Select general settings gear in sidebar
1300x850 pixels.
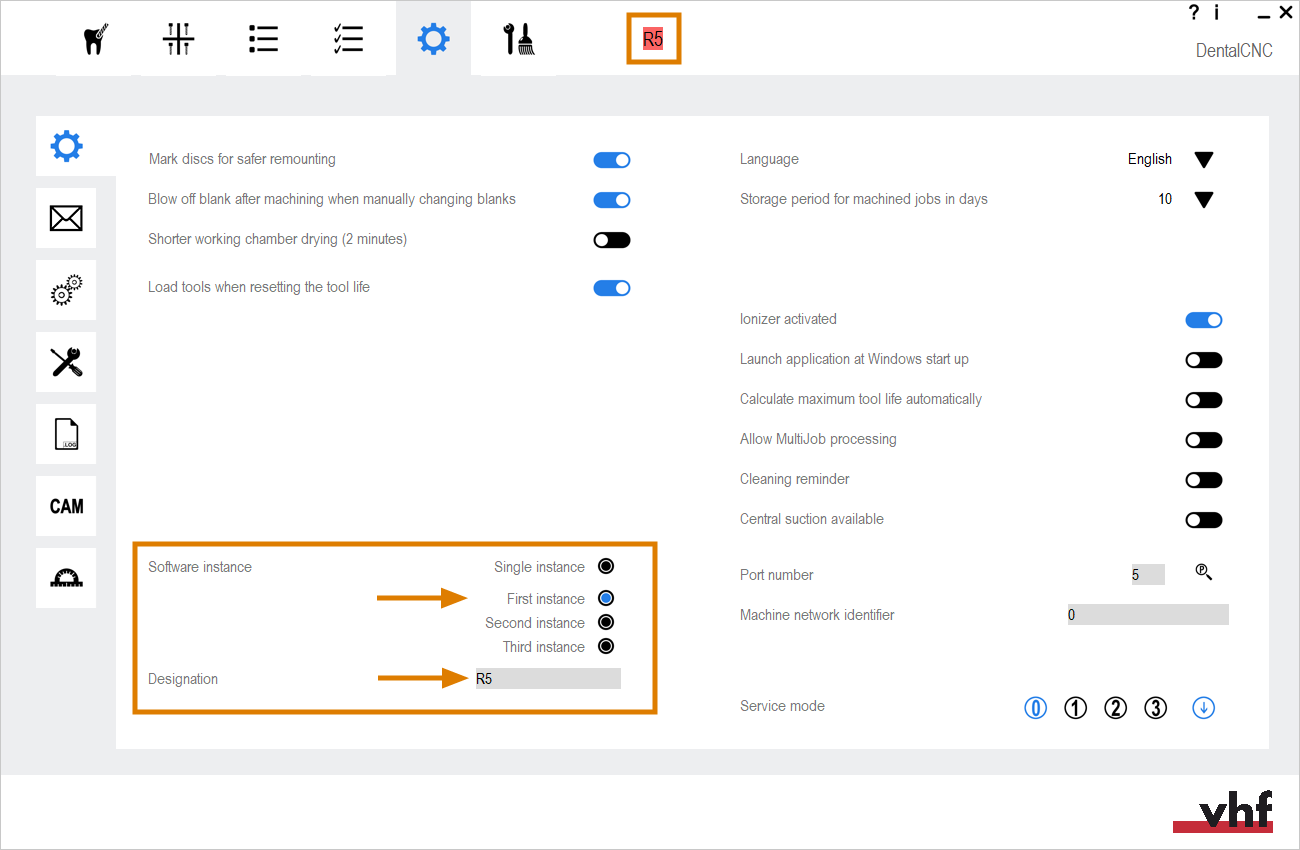[66, 147]
